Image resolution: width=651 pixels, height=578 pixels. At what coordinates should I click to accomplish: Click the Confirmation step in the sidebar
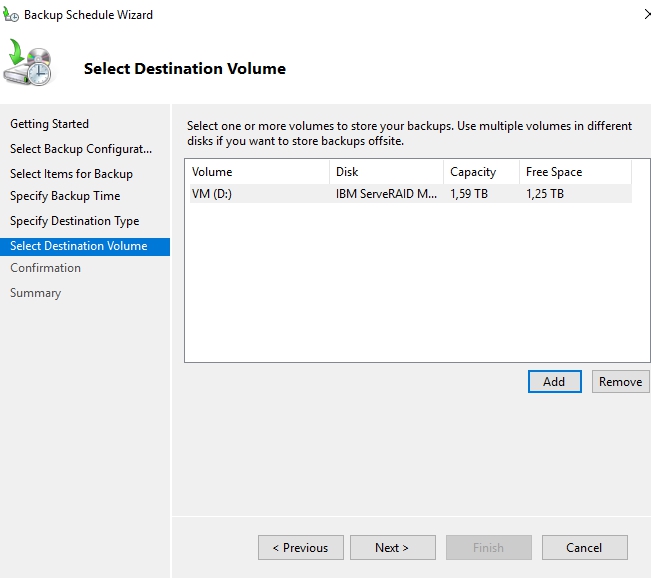pyautogui.click(x=45, y=268)
